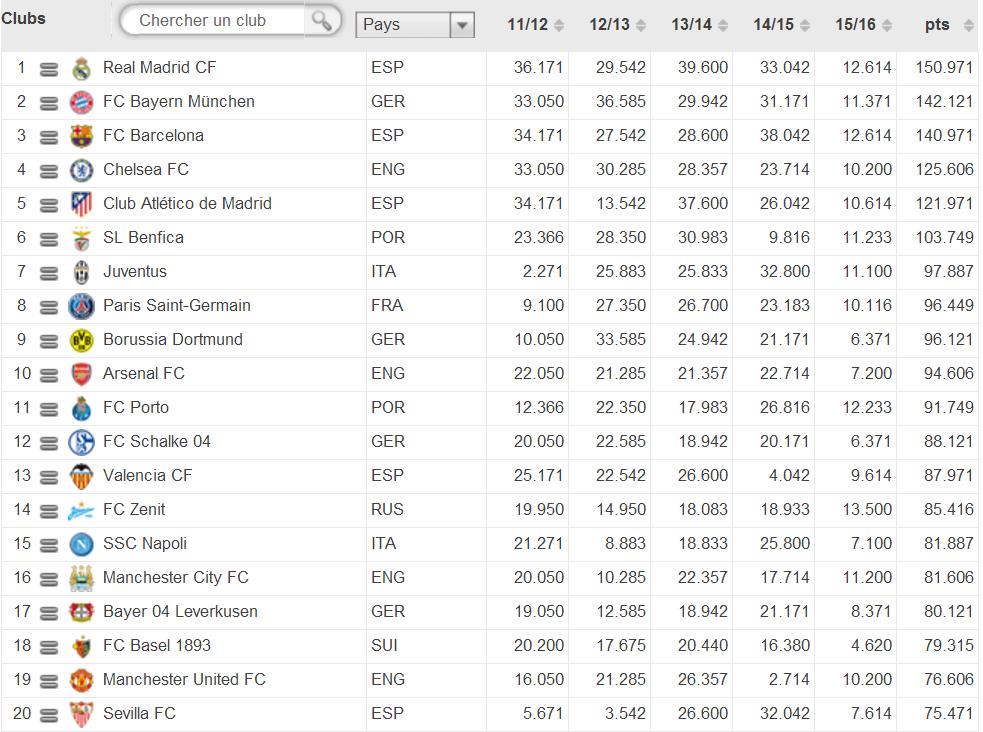Sort by the 11/12 season column

(x=536, y=24)
